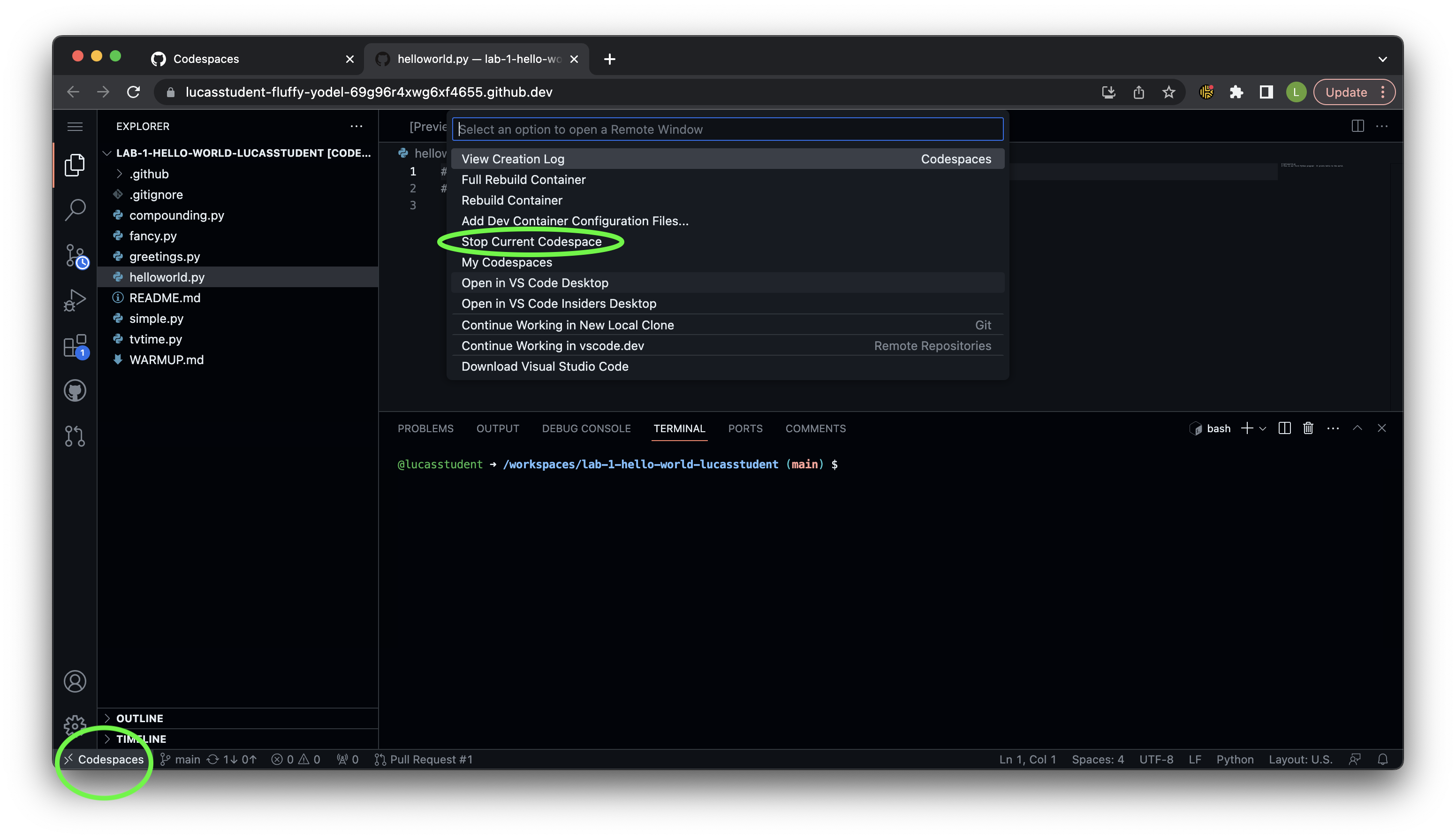The width and height of the screenshot is (1456, 839).
Task: Open Run and Debug view icon
Action: (x=75, y=300)
